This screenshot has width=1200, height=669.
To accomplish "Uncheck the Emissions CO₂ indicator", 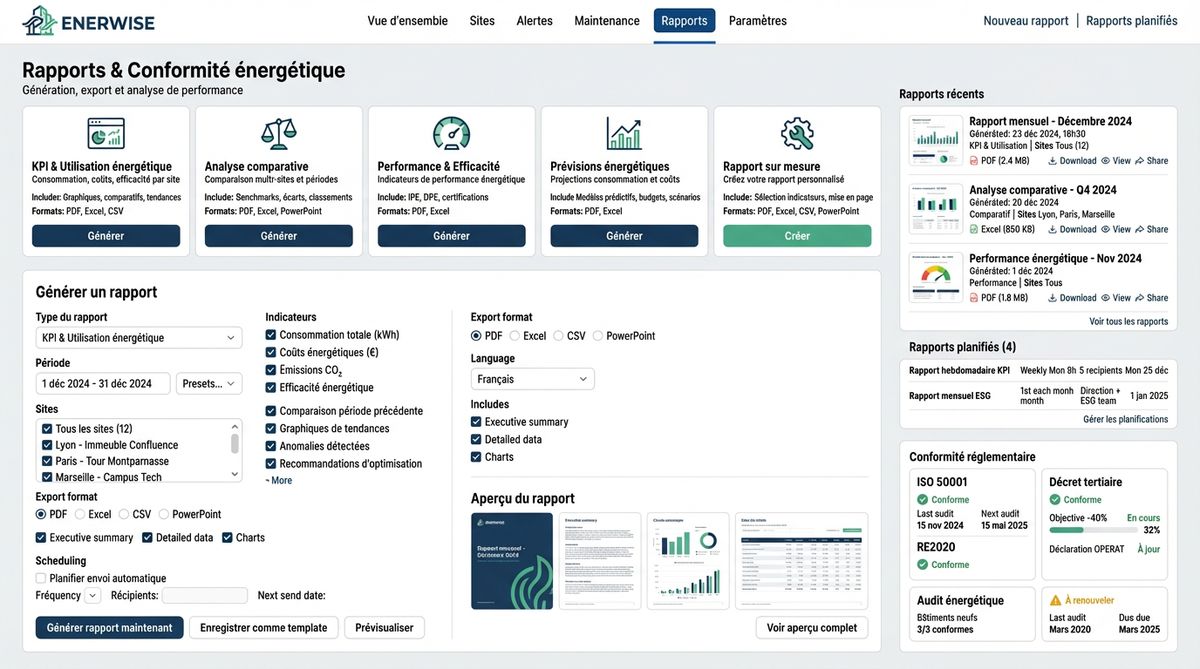I will 271,370.
